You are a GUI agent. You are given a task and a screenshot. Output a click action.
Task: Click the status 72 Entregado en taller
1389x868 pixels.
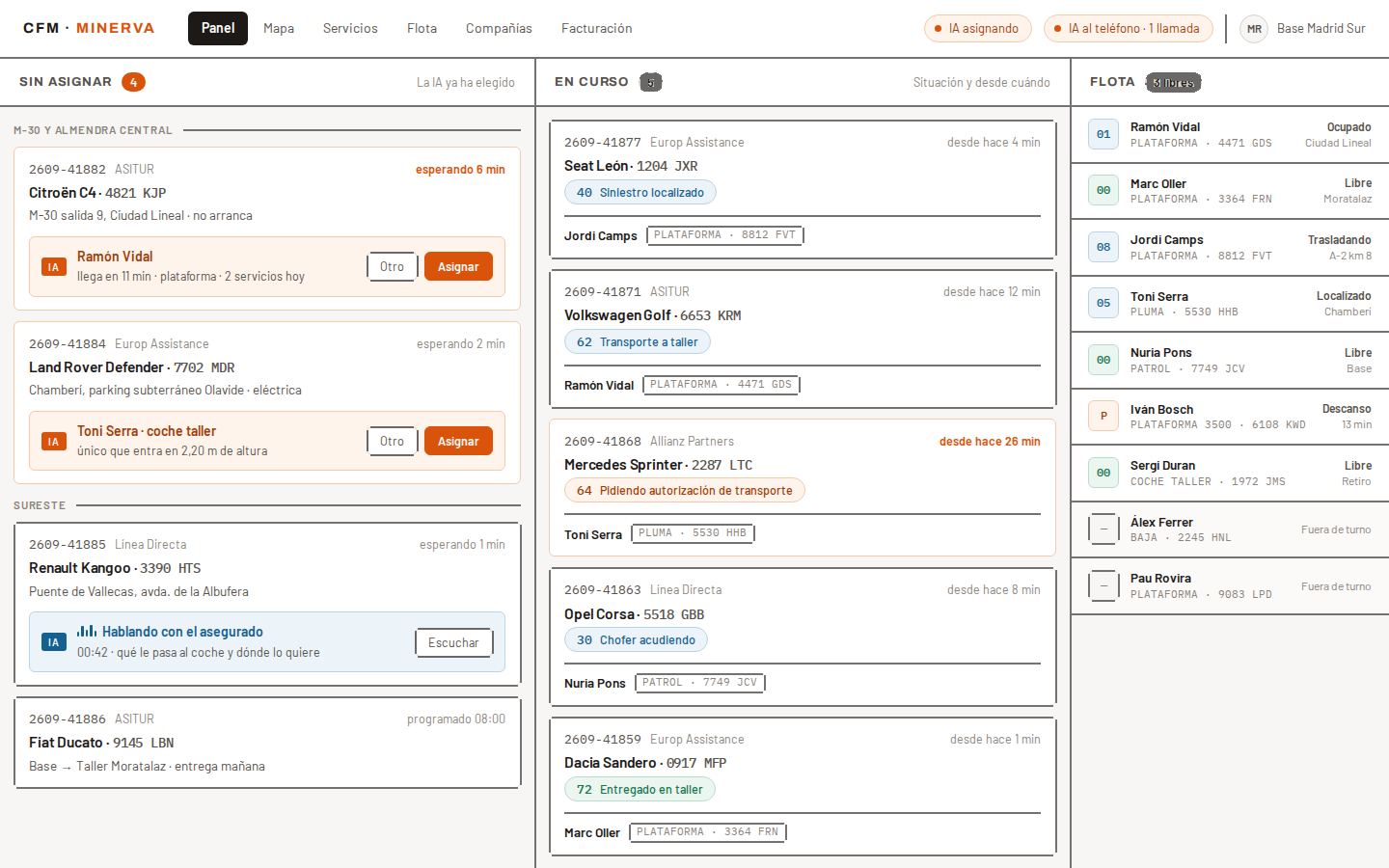pyautogui.click(x=640, y=789)
